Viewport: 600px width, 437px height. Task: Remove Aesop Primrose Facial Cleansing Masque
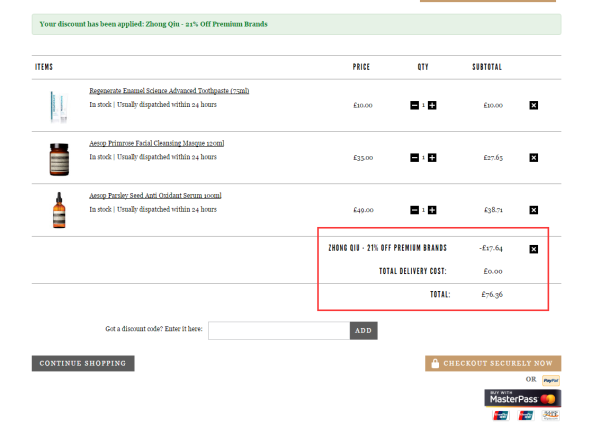pos(533,158)
